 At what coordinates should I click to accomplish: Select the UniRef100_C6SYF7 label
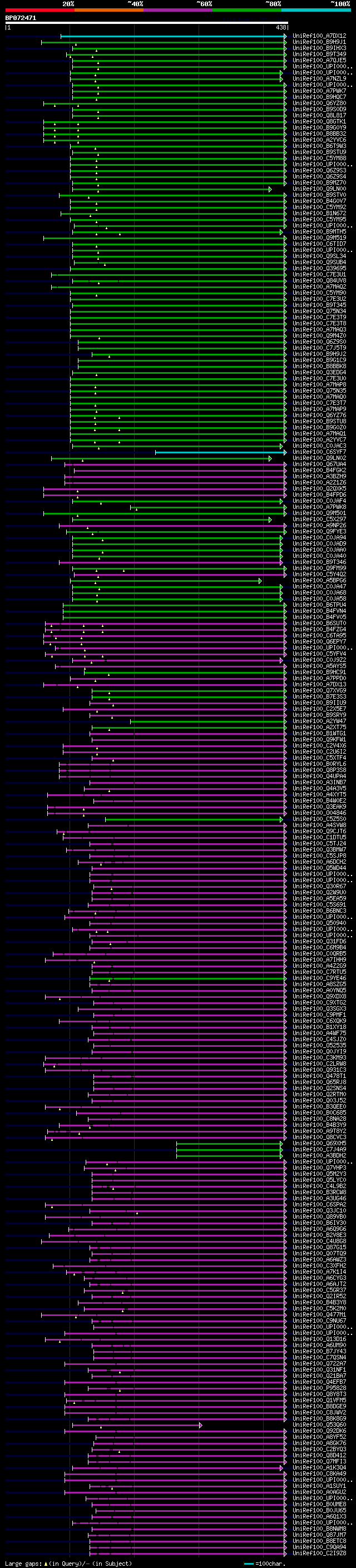[x=319, y=452]
